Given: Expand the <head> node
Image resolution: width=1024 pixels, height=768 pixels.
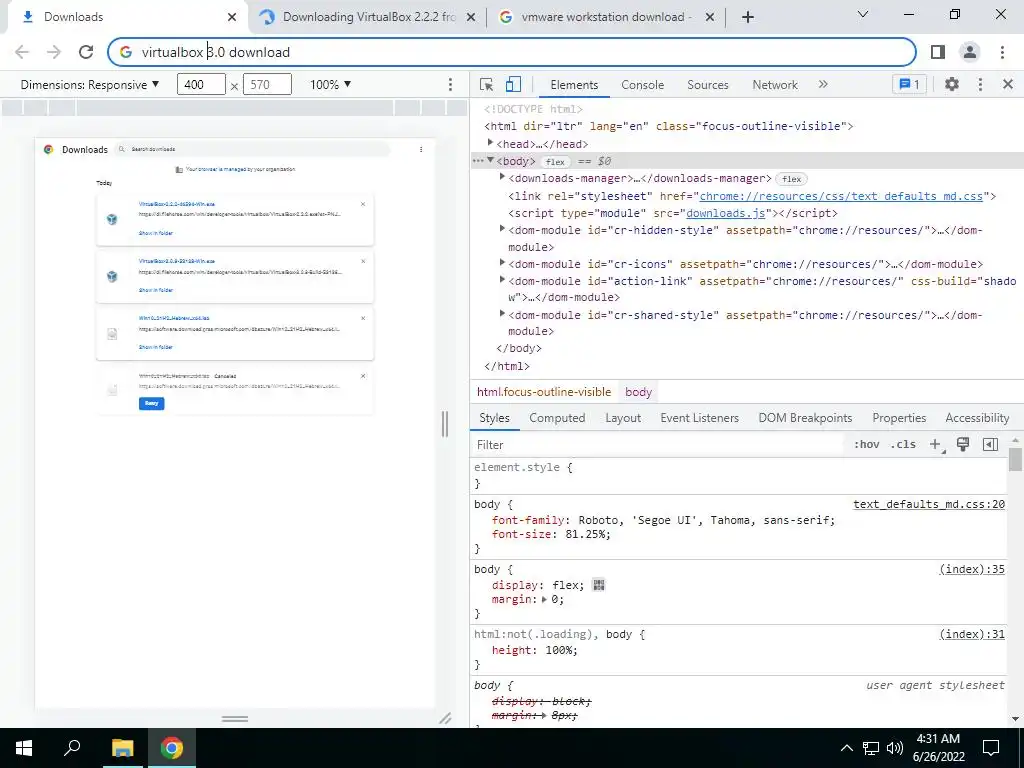Looking at the screenshot, I should coord(490,142).
